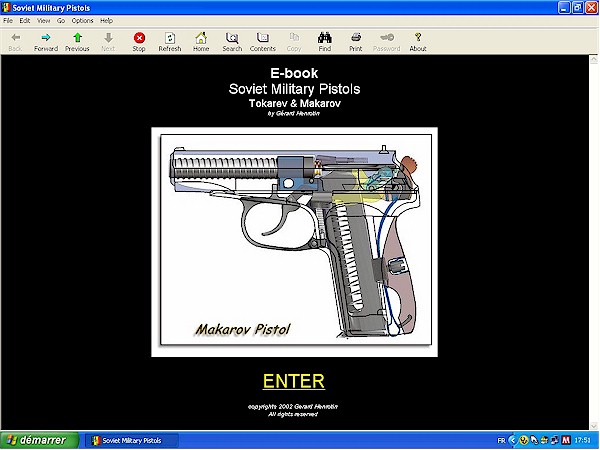
Task: Refresh the e-book page
Action: [170, 41]
